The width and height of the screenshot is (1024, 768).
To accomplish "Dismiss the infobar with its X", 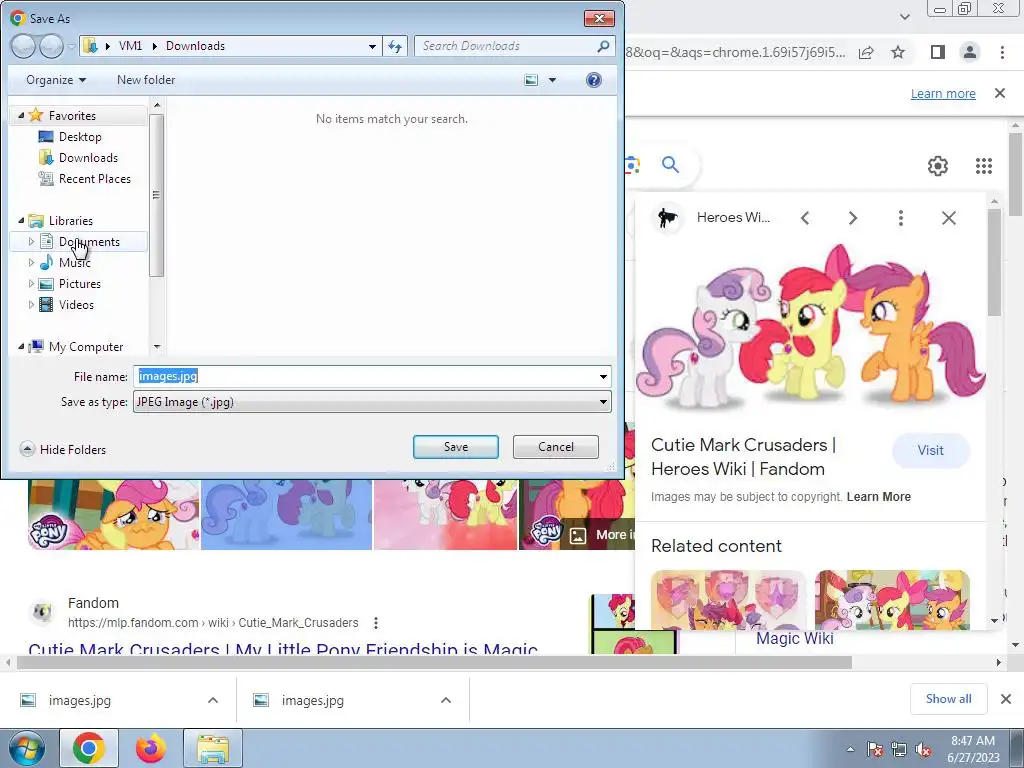I will click(1000, 93).
